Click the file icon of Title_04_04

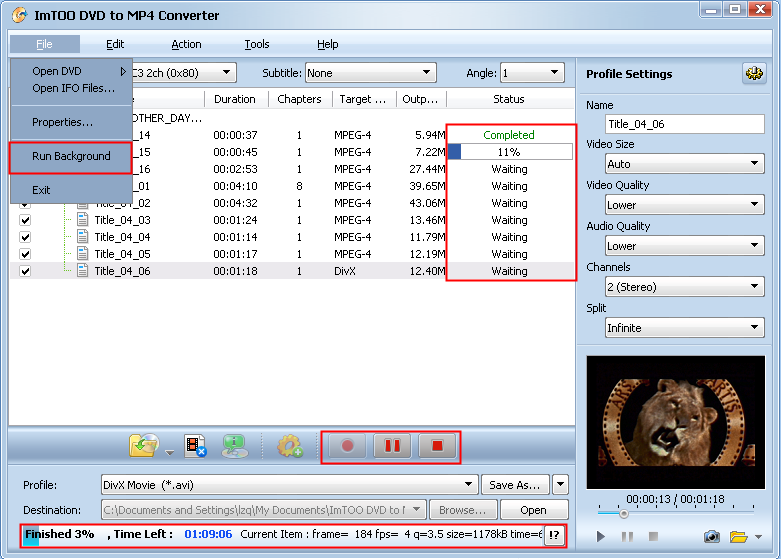click(x=83, y=237)
